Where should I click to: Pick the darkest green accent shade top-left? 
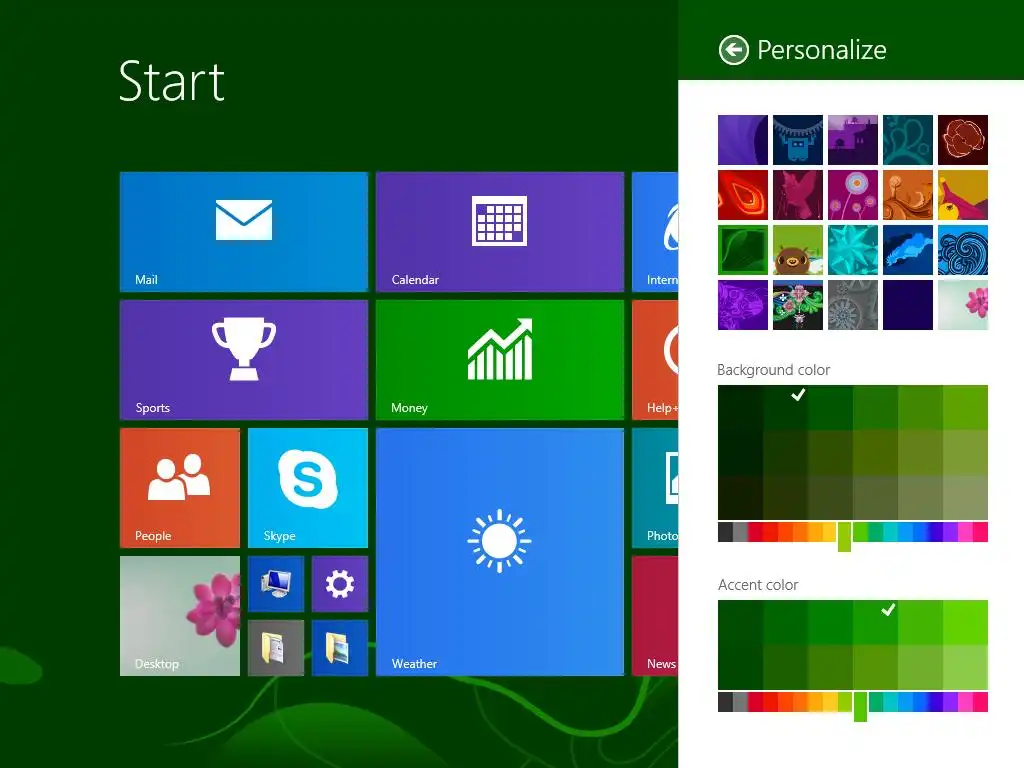[x=740, y=622]
